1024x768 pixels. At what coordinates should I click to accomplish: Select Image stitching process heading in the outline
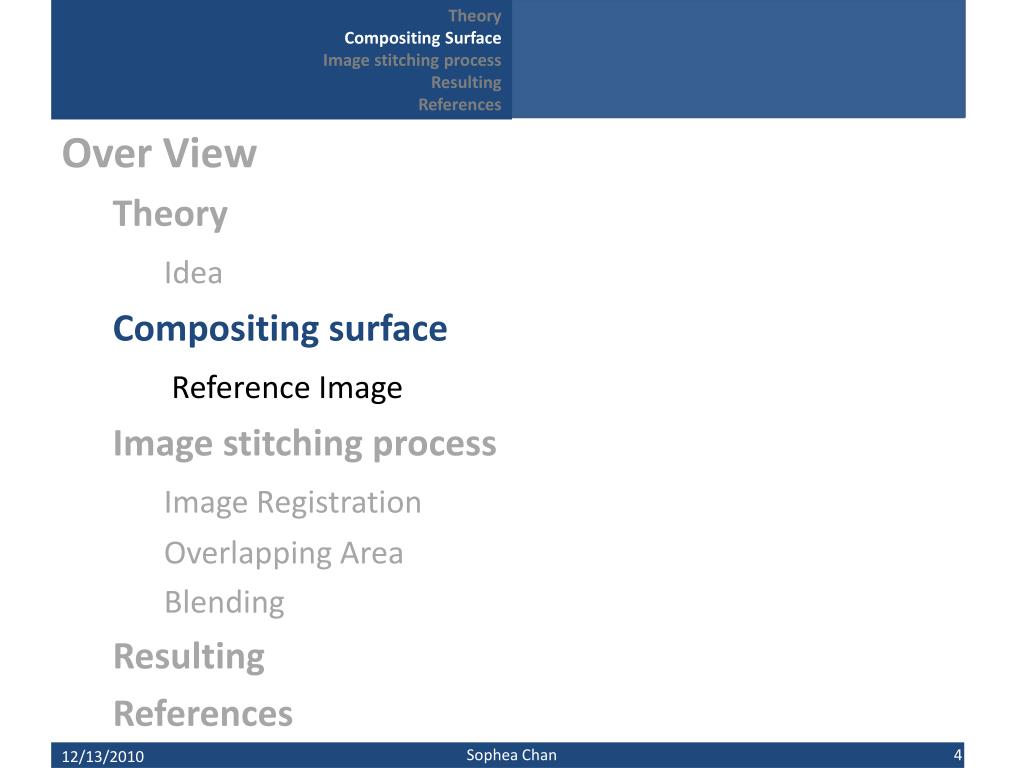click(x=304, y=443)
